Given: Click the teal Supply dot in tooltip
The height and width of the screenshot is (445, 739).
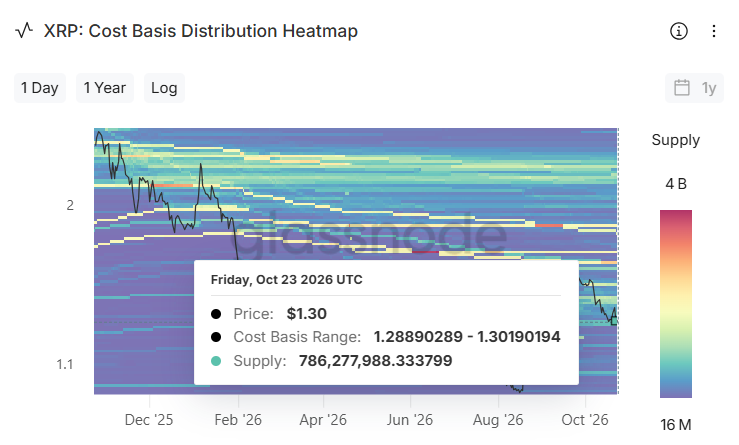Looking at the screenshot, I should pos(216,361).
